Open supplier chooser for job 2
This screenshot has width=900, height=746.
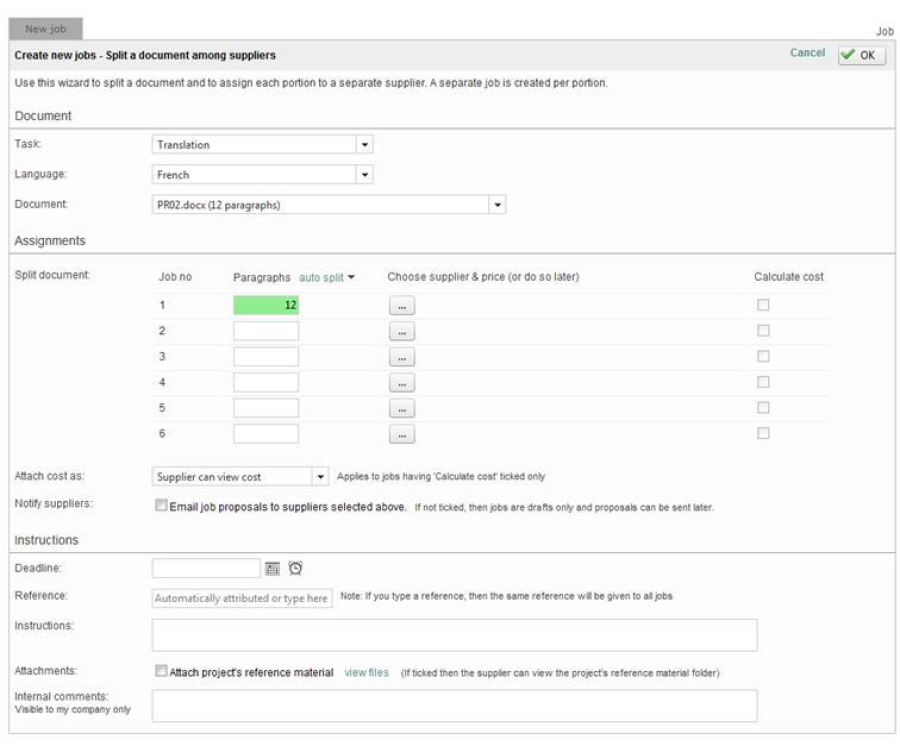(x=400, y=331)
